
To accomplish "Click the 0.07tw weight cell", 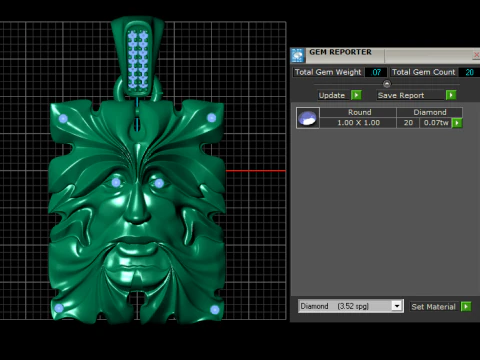I will pos(436,123).
